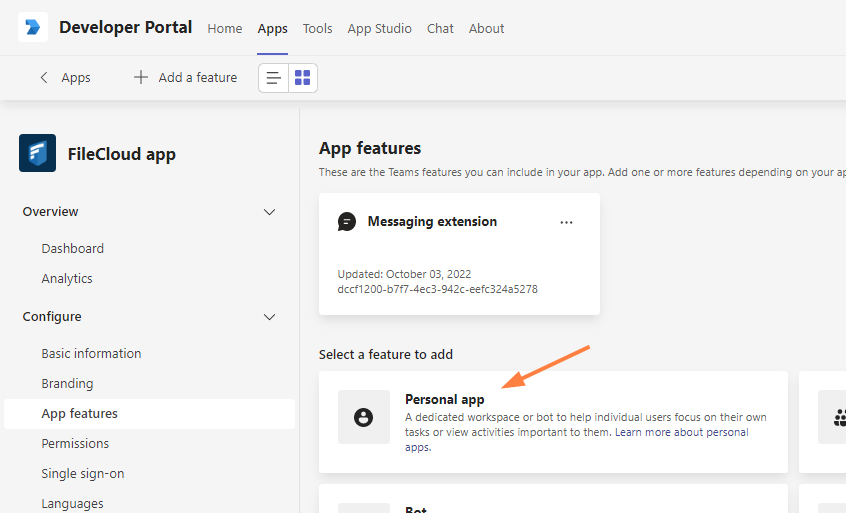Screen dimensions: 846x513
Task: Add the Personal app feature
Action: click(553, 422)
